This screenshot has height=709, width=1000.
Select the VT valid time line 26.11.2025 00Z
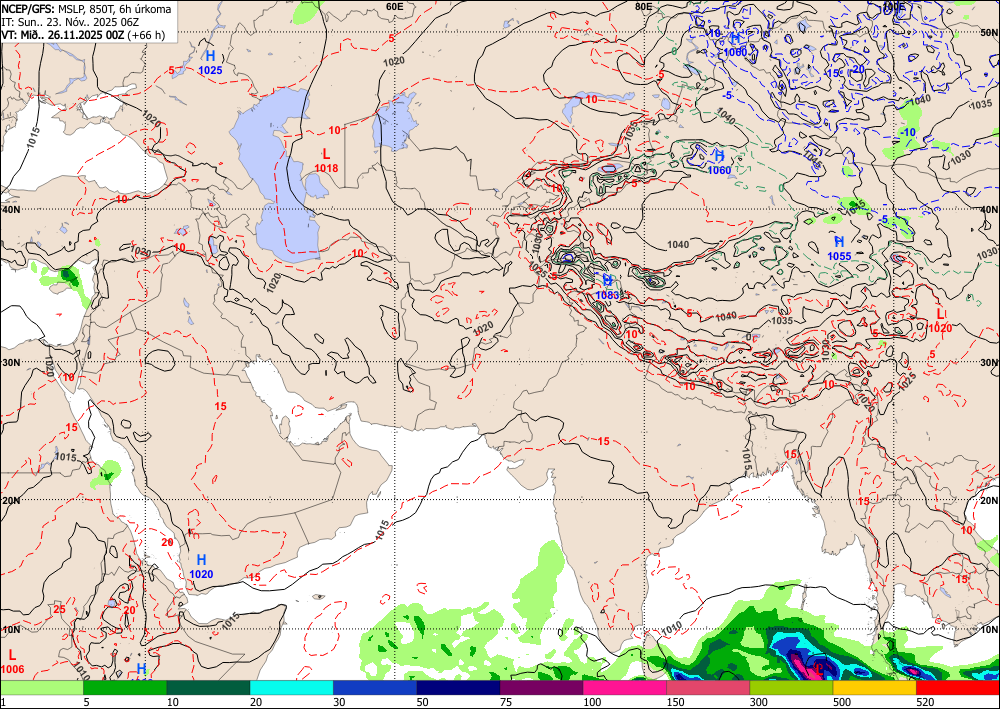point(82,34)
